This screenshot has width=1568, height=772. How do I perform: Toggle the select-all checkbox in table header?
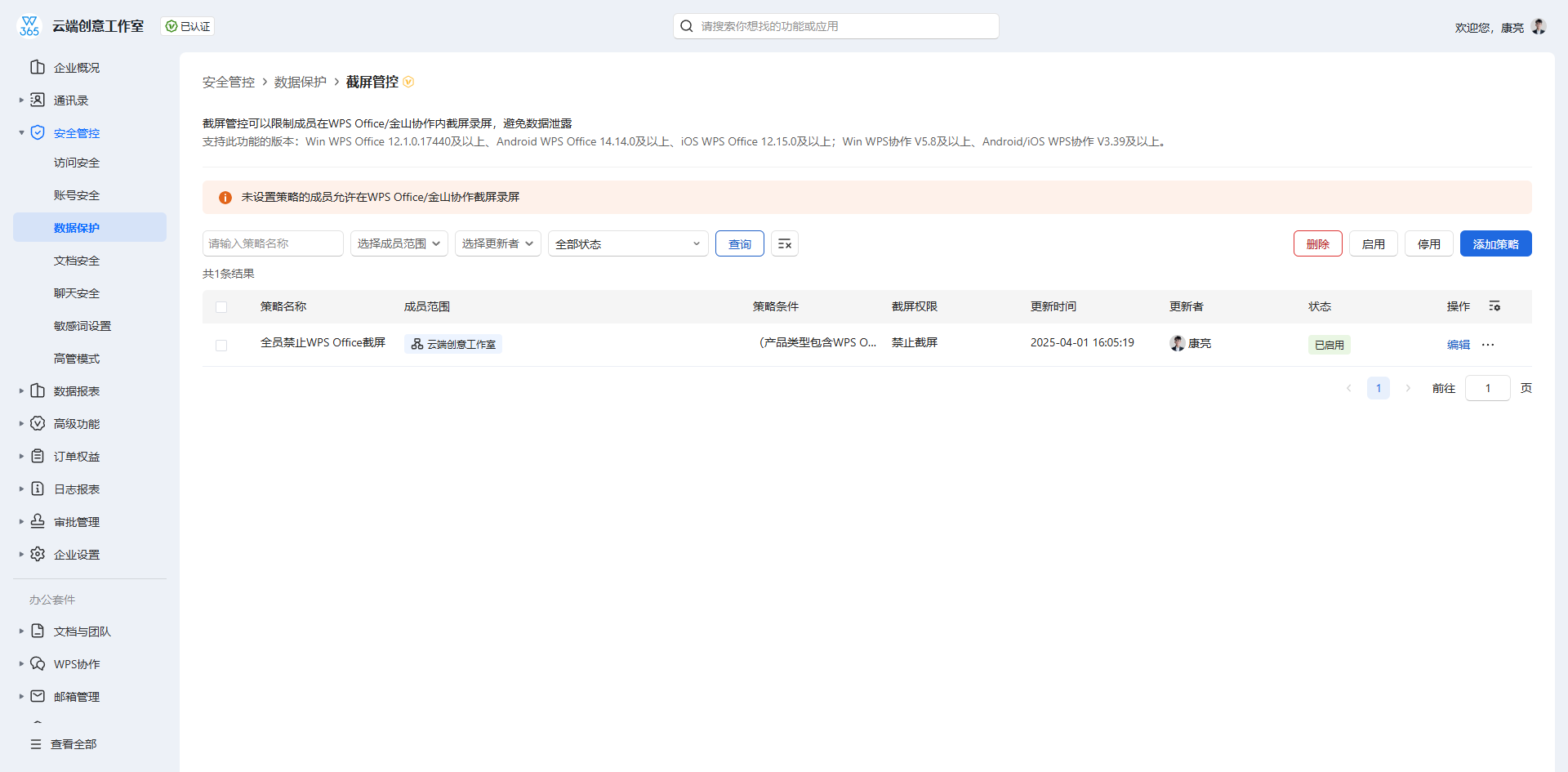pyautogui.click(x=221, y=307)
